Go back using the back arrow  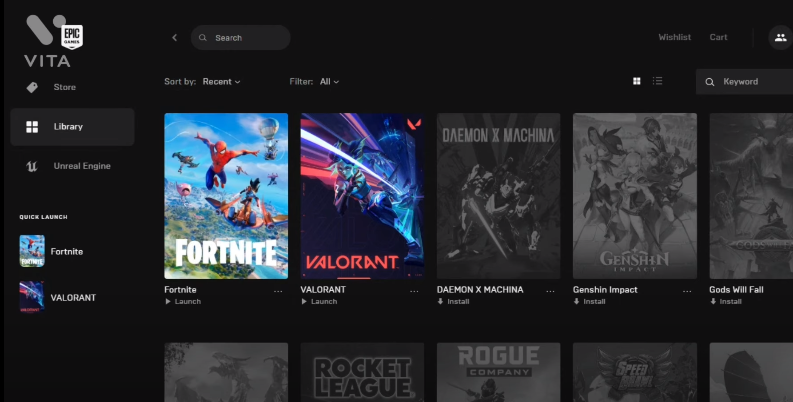click(x=174, y=37)
